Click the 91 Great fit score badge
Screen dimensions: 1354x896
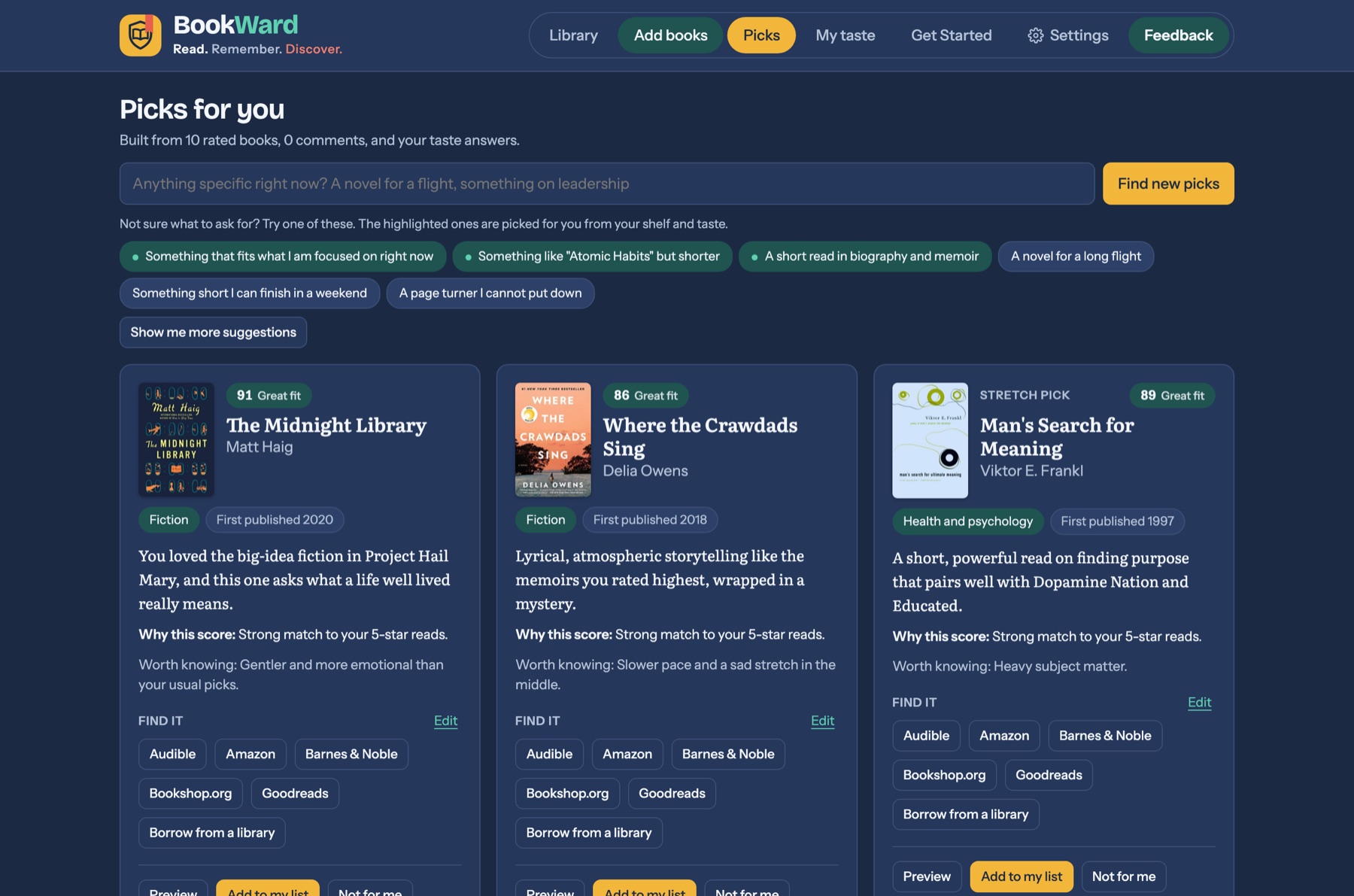tap(269, 396)
